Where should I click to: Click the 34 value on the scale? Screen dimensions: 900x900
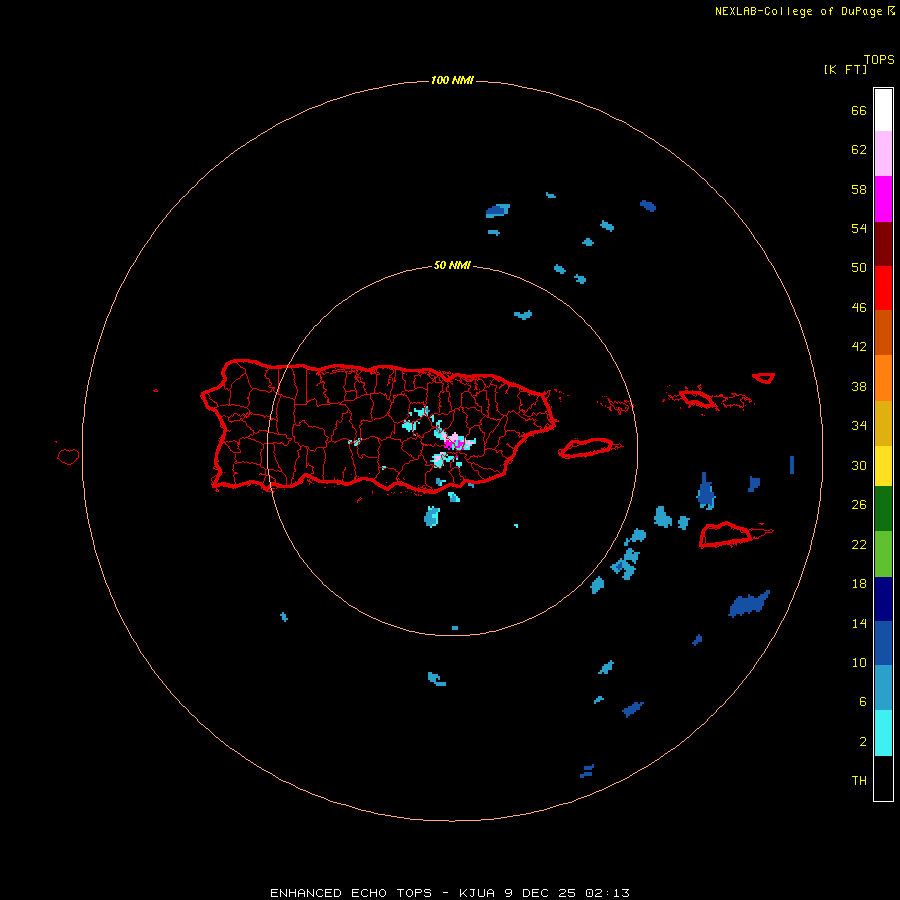(x=859, y=426)
